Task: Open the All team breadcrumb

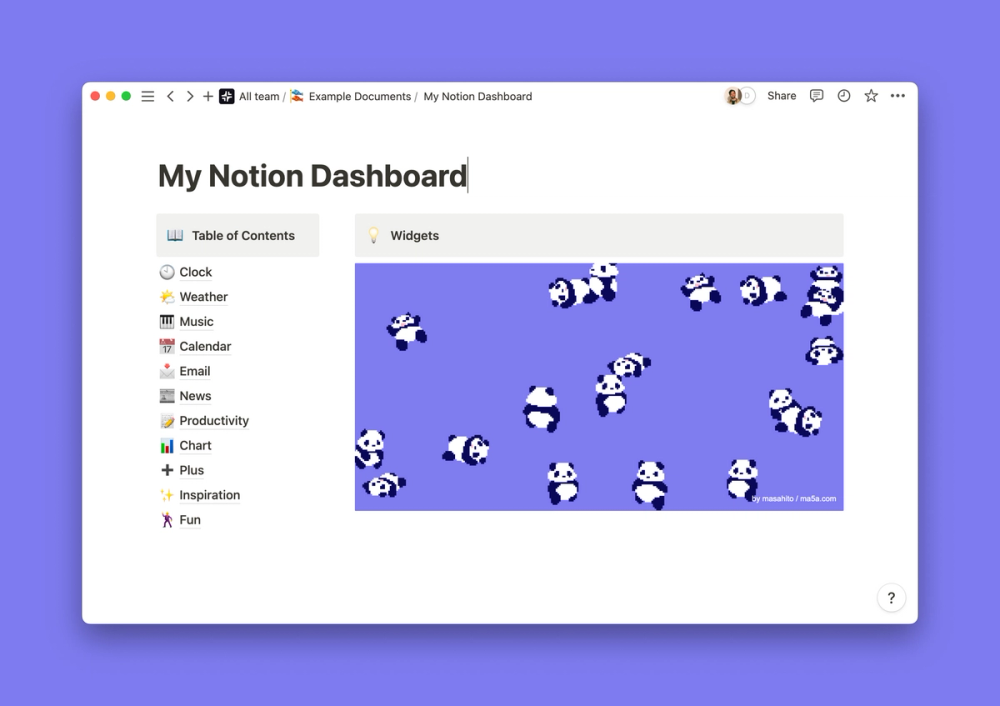Action: [259, 96]
